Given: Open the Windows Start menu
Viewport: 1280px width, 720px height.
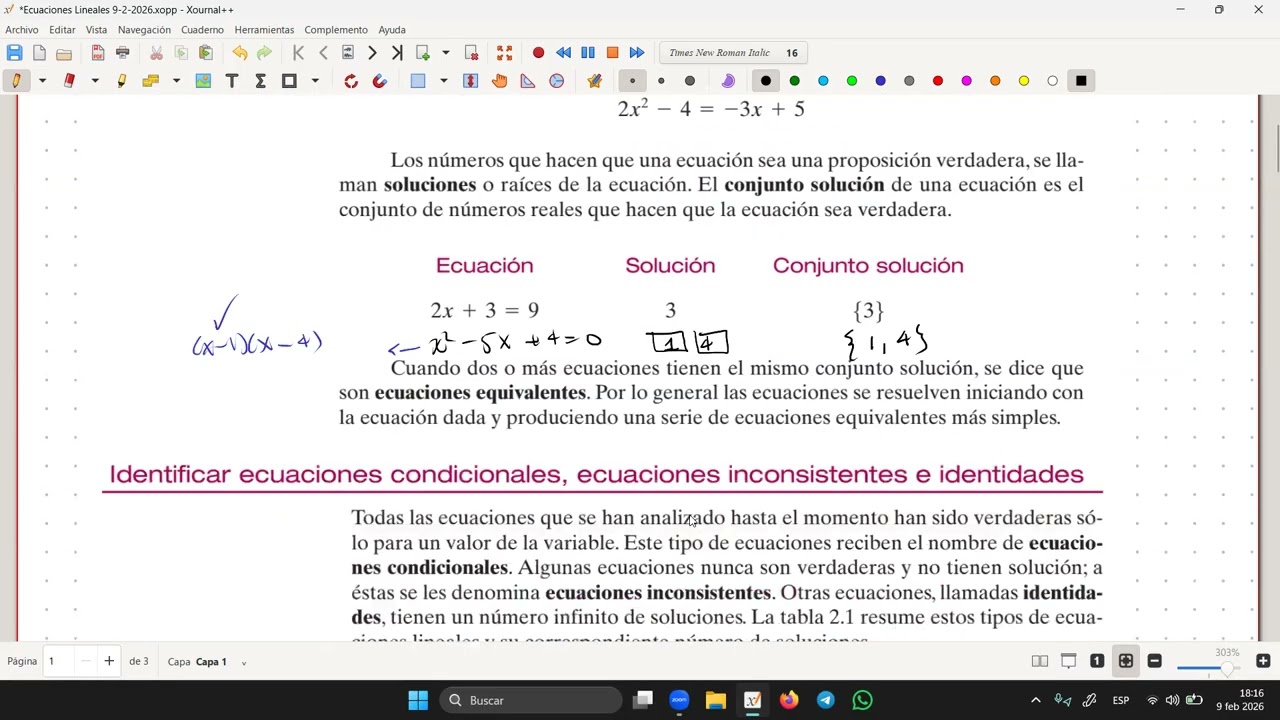Looking at the screenshot, I should coord(418,700).
